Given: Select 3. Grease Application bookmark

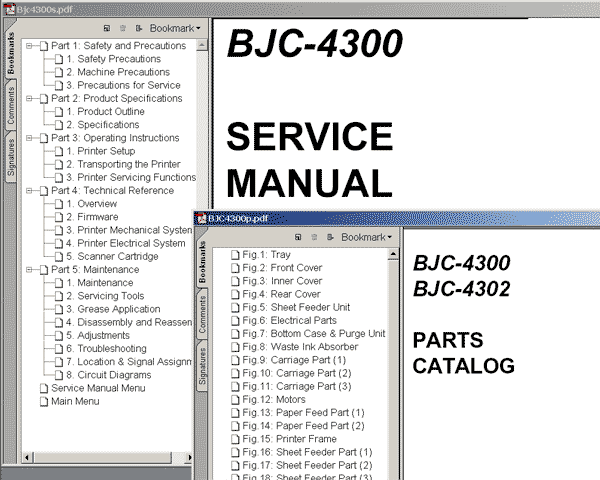Looking at the screenshot, I should pos(113,309).
